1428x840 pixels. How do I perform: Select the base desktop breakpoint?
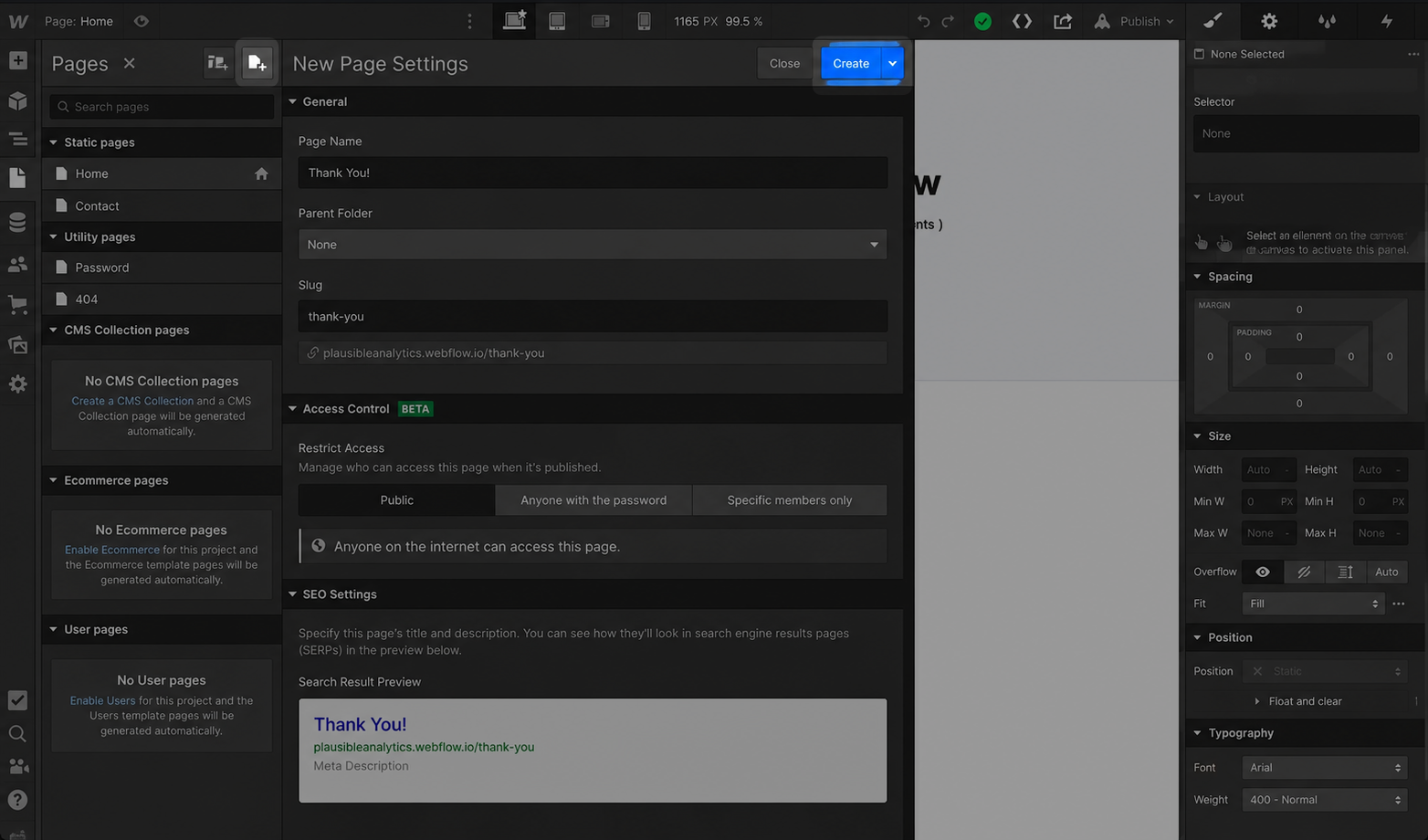(514, 21)
